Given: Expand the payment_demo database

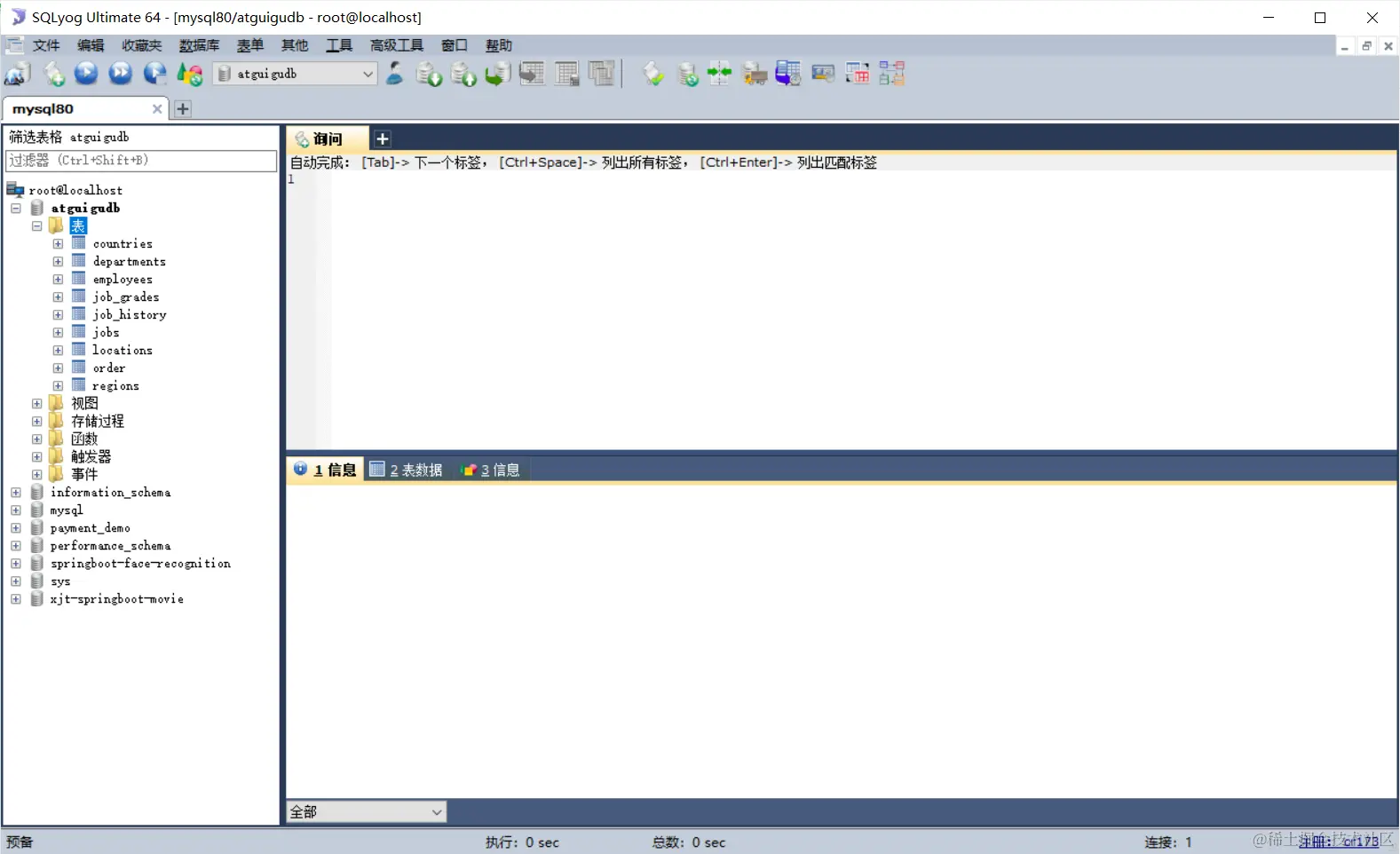Looking at the screenshot, I should click(x=16, y=527).
